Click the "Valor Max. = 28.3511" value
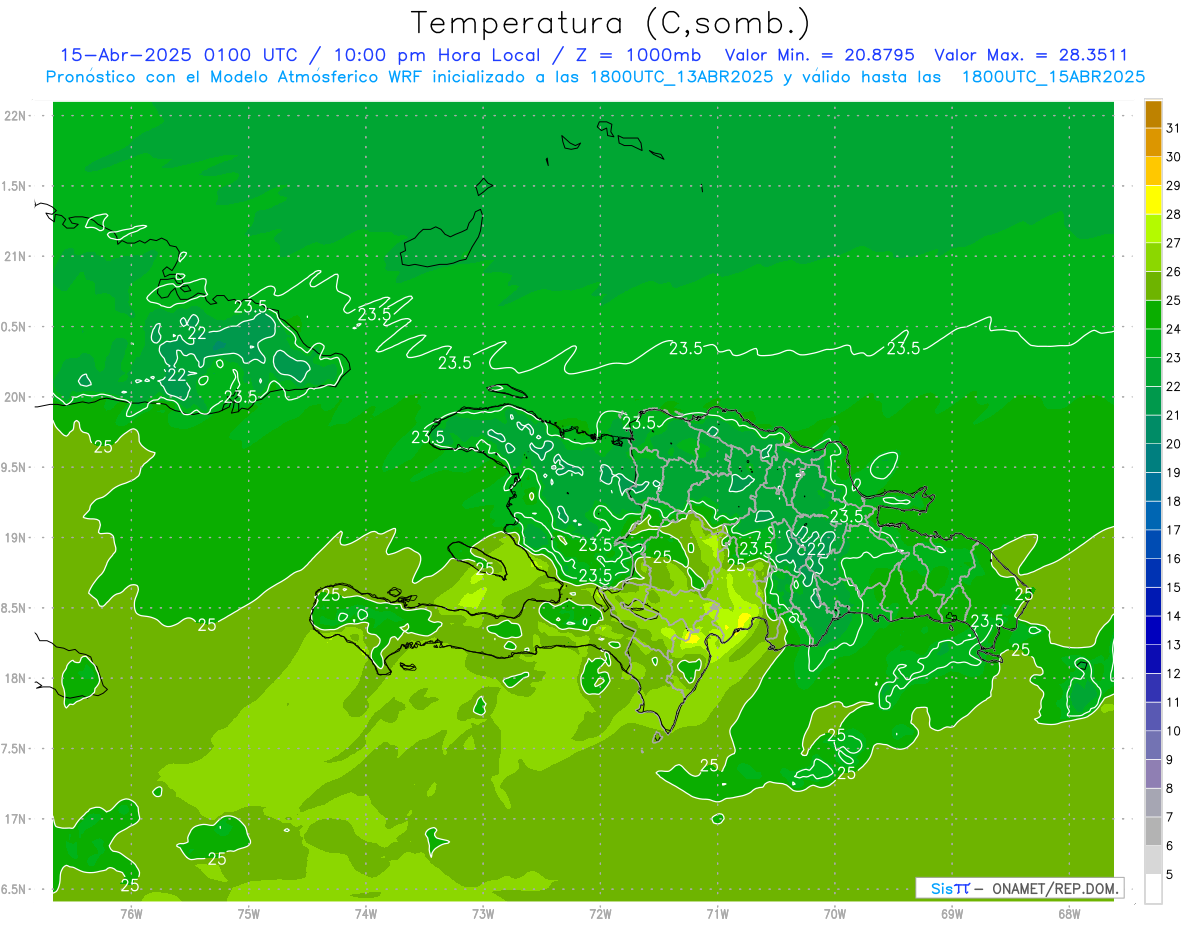Screen dimensions: 1200x927 click(1032, 55)
